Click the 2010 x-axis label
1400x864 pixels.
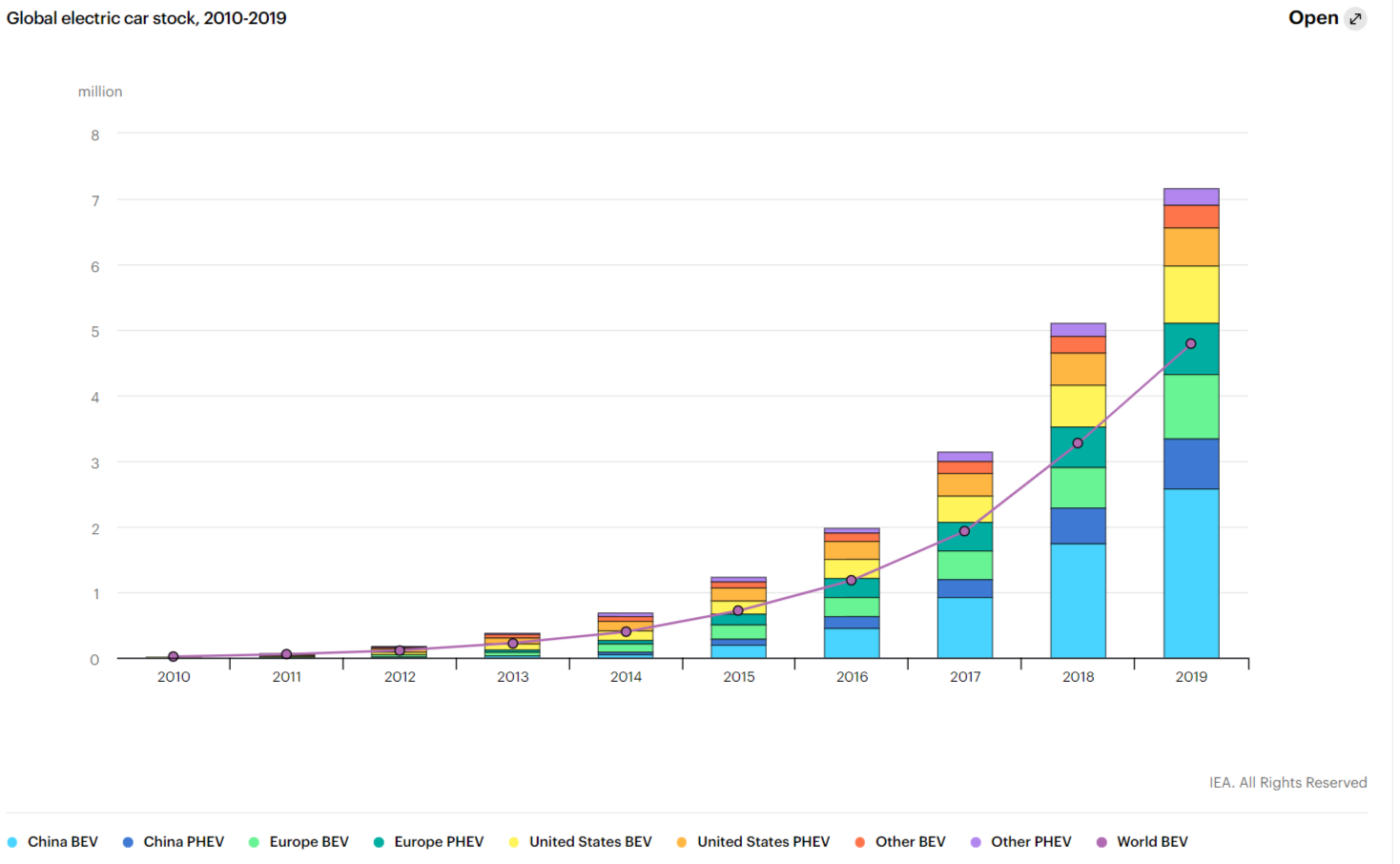click(174, 676)
